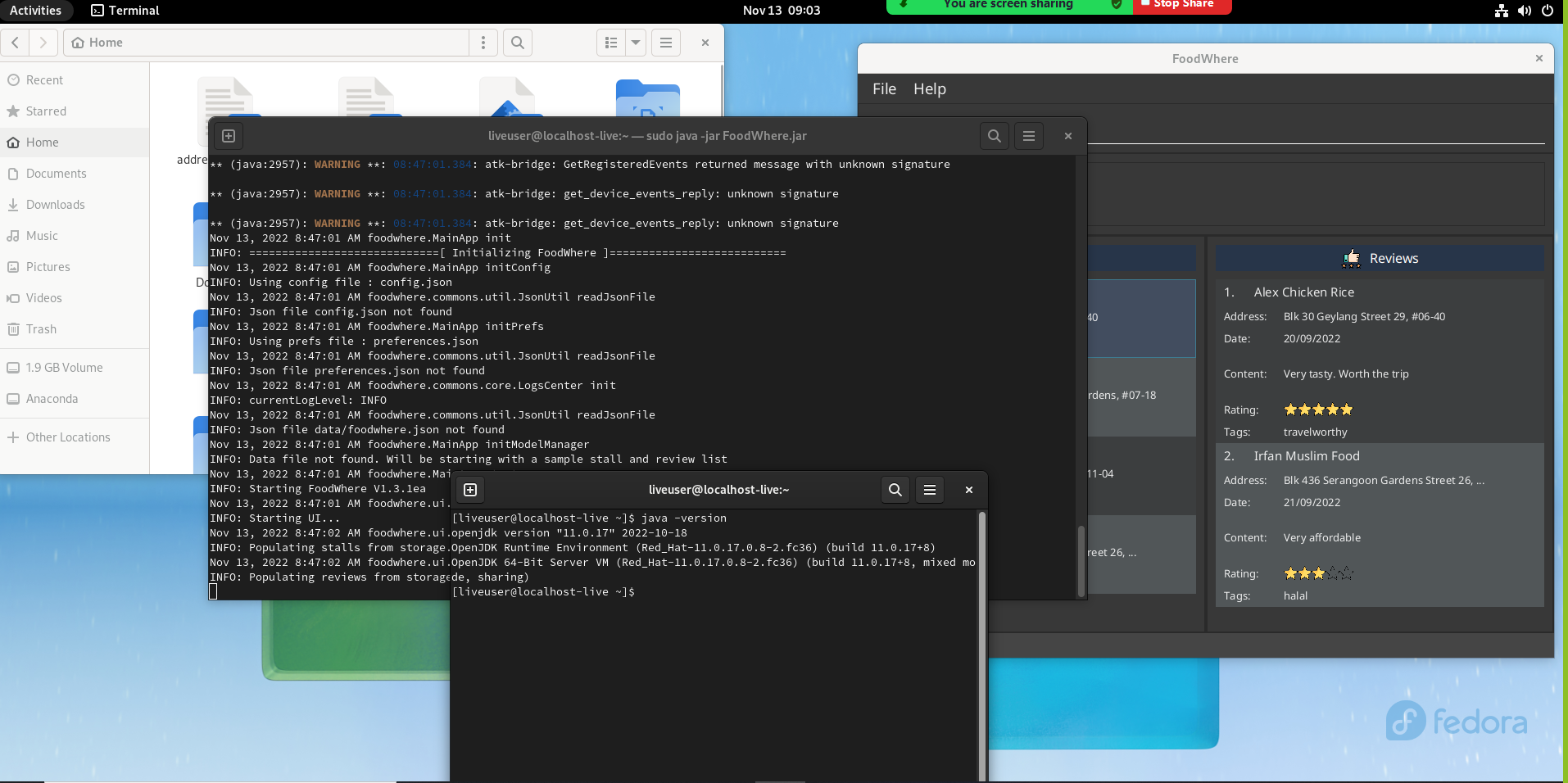Image resolution: width=1568 pixels, height=783 pixels.
Task: Select Documents in Files sidebar
Action: (x=75, y=174)
